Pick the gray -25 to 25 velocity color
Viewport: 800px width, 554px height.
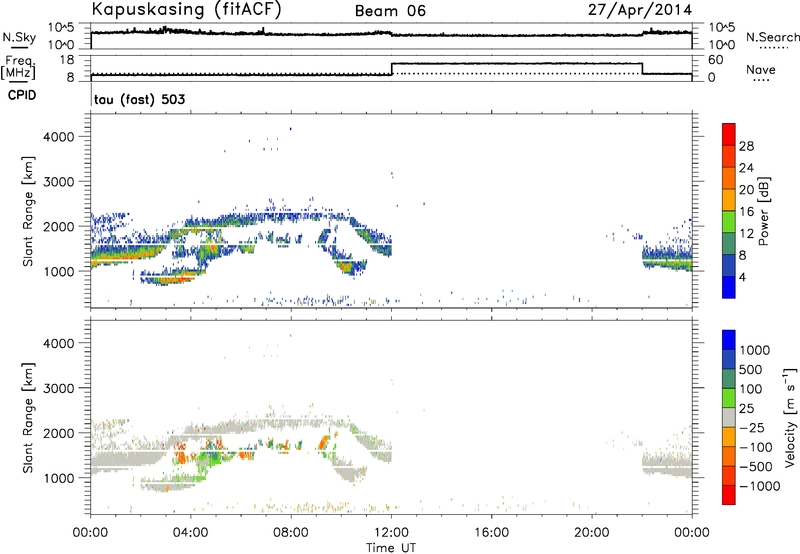(x=729, y=417)
